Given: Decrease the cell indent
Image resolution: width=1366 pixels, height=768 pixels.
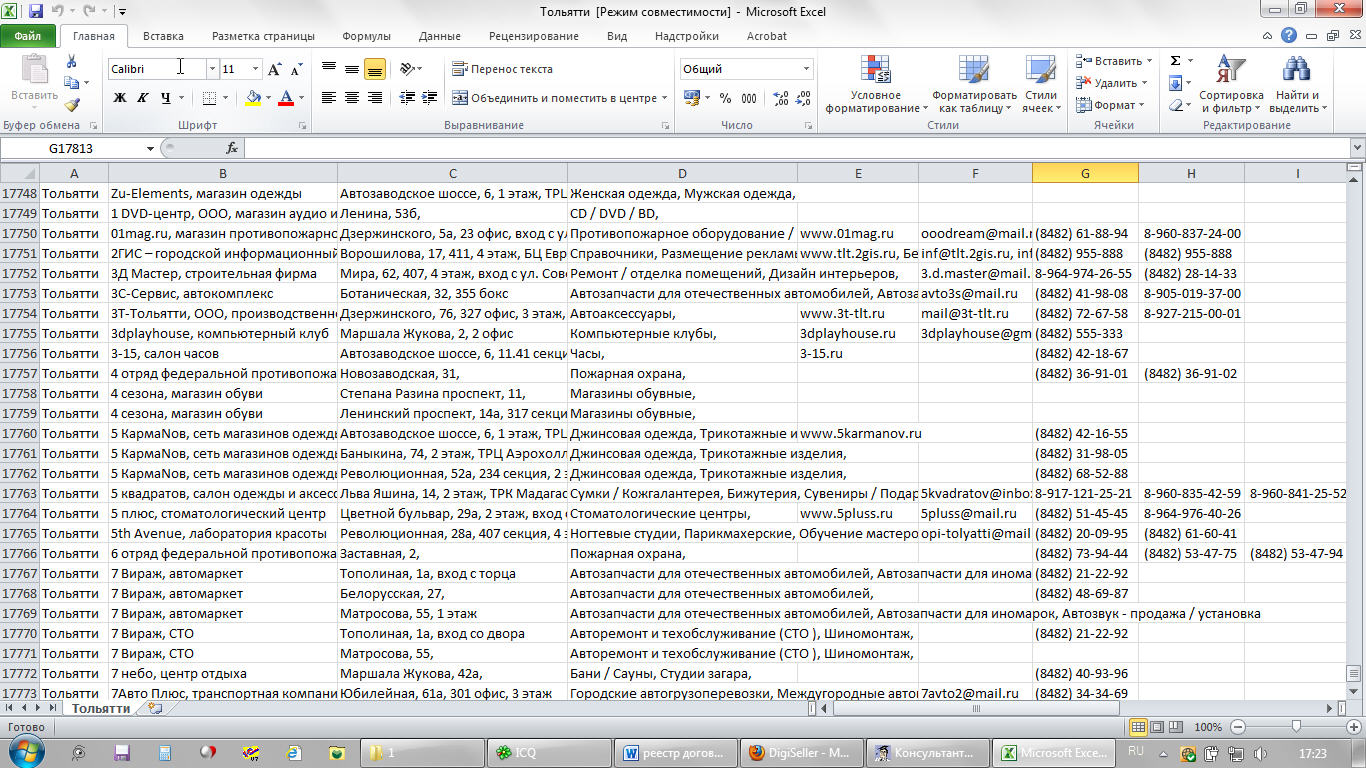Looking at the screenshot, I should point(407,98).
